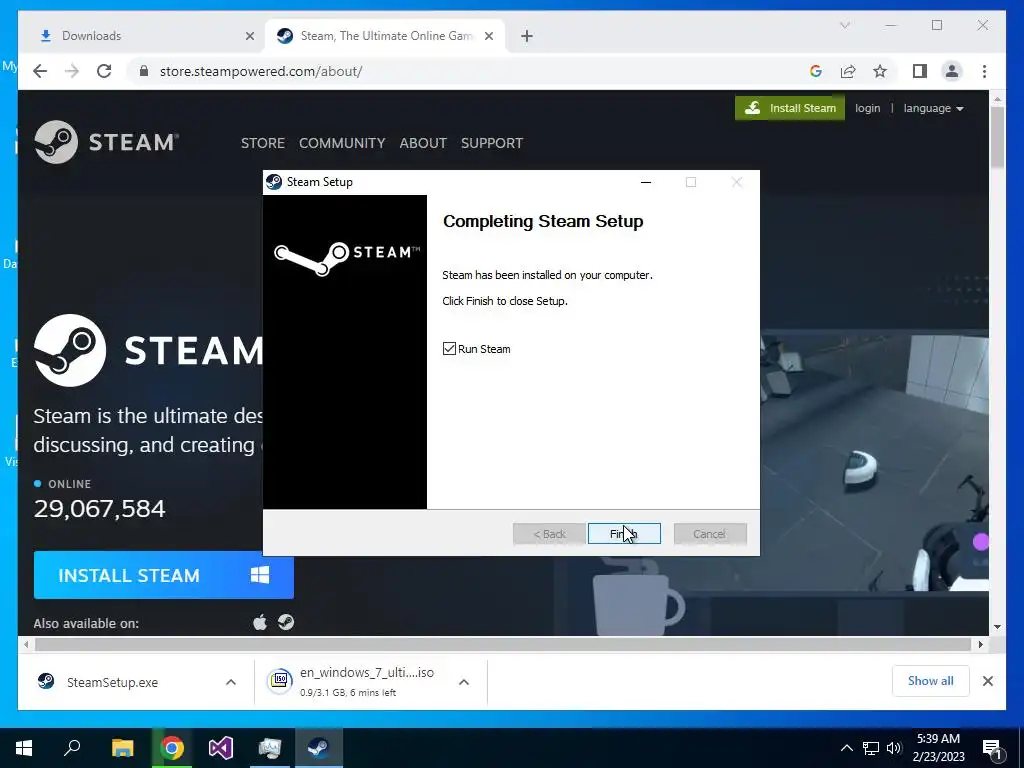Open COMMUNITY menu on Steam site

(x=342, y=143)
